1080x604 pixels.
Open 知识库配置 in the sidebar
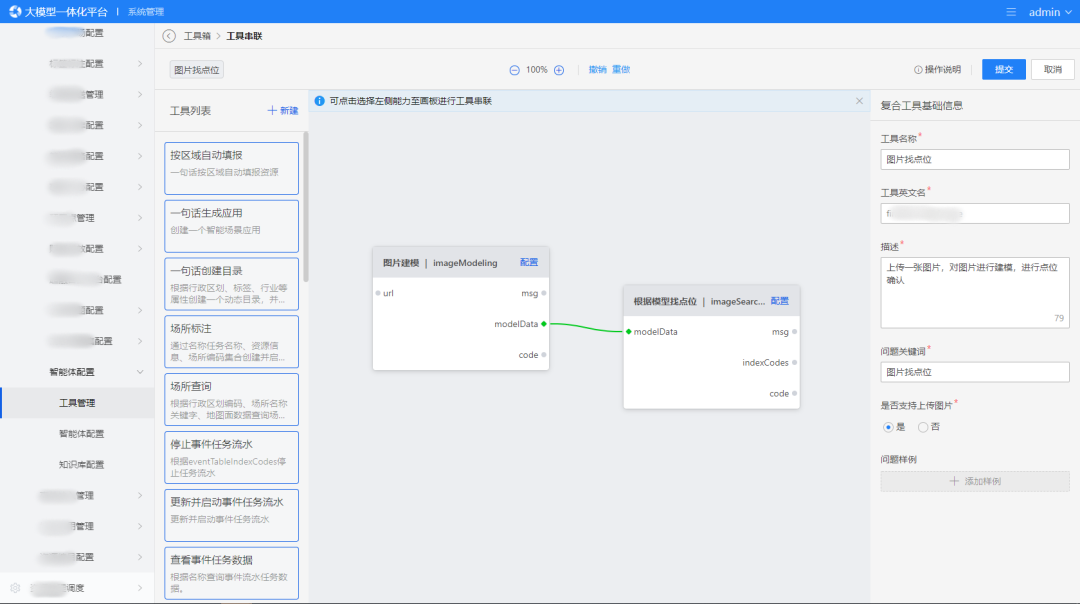81,465
